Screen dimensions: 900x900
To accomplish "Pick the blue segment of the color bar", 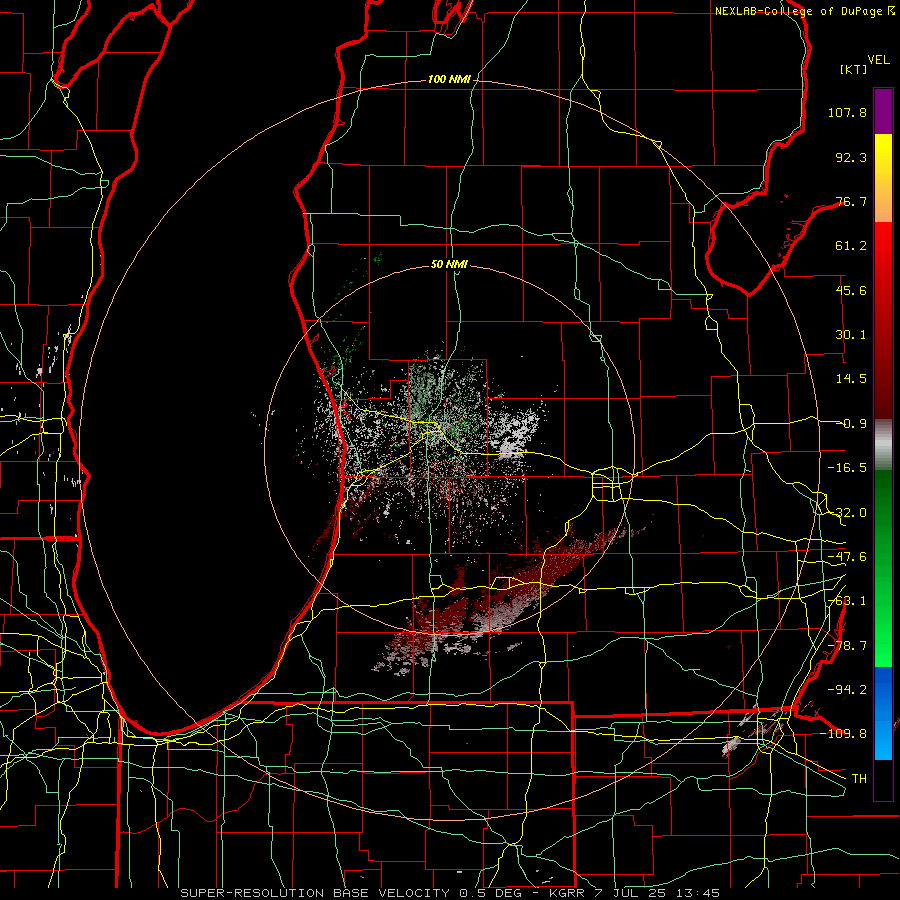I will click(883, 713).
